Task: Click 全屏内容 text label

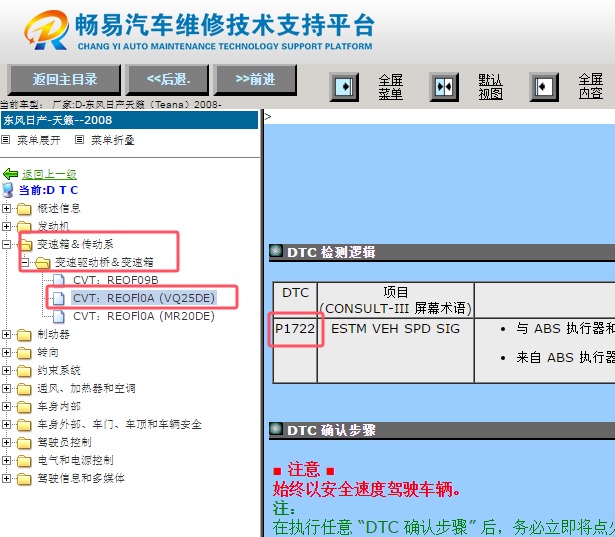Action: coord(591,86)
